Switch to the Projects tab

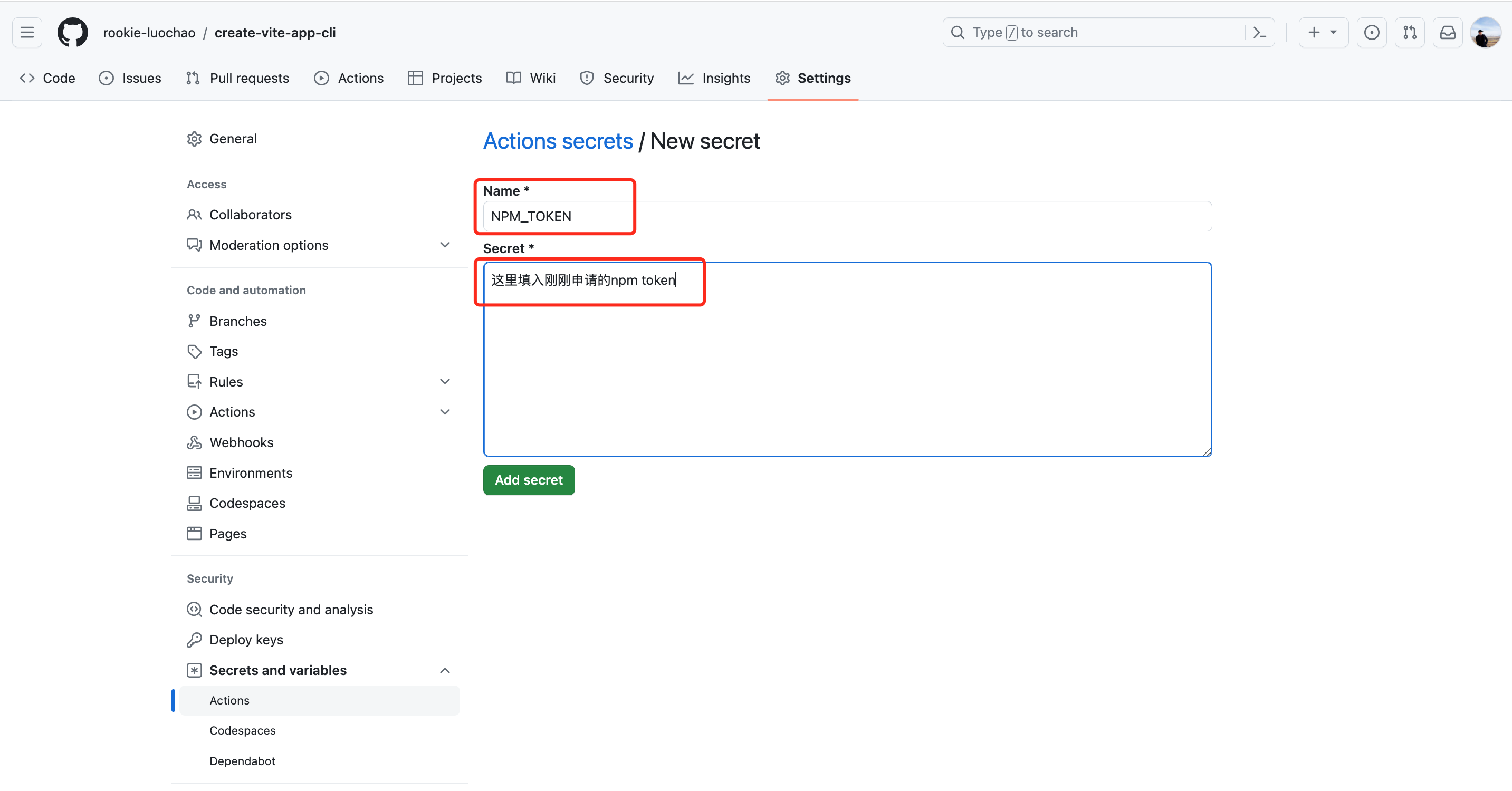[445, 78]
